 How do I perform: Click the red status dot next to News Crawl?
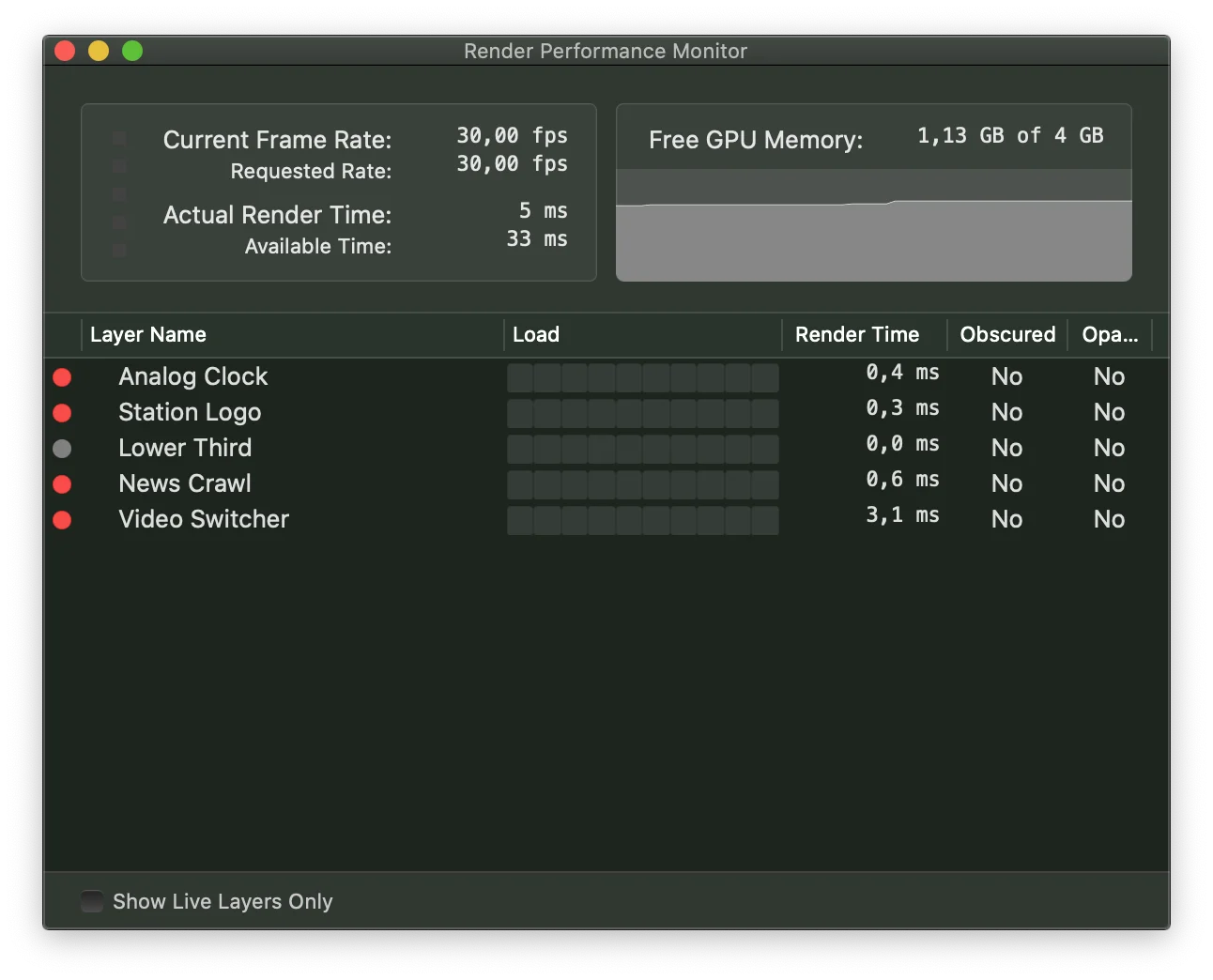62,484
